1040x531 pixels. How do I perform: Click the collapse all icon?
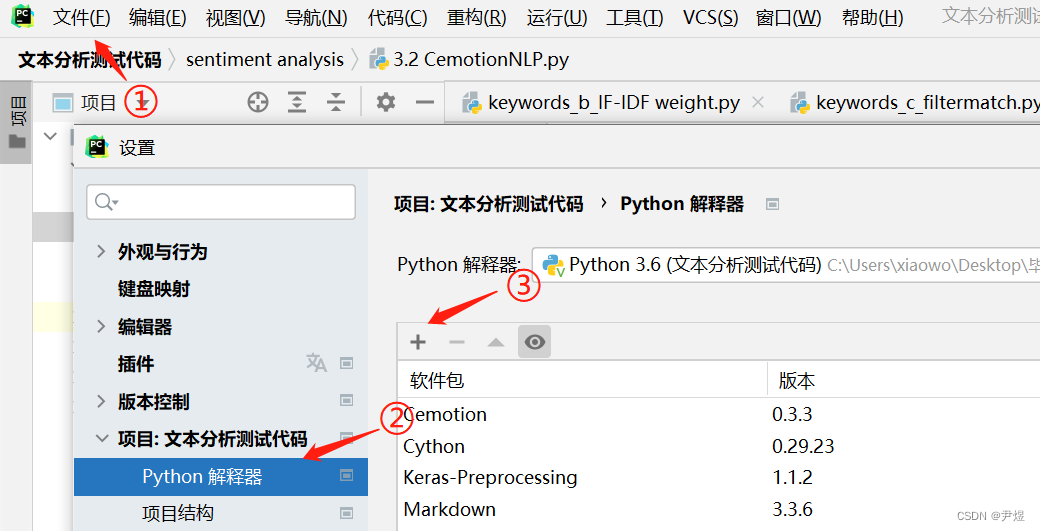[336, 102]
